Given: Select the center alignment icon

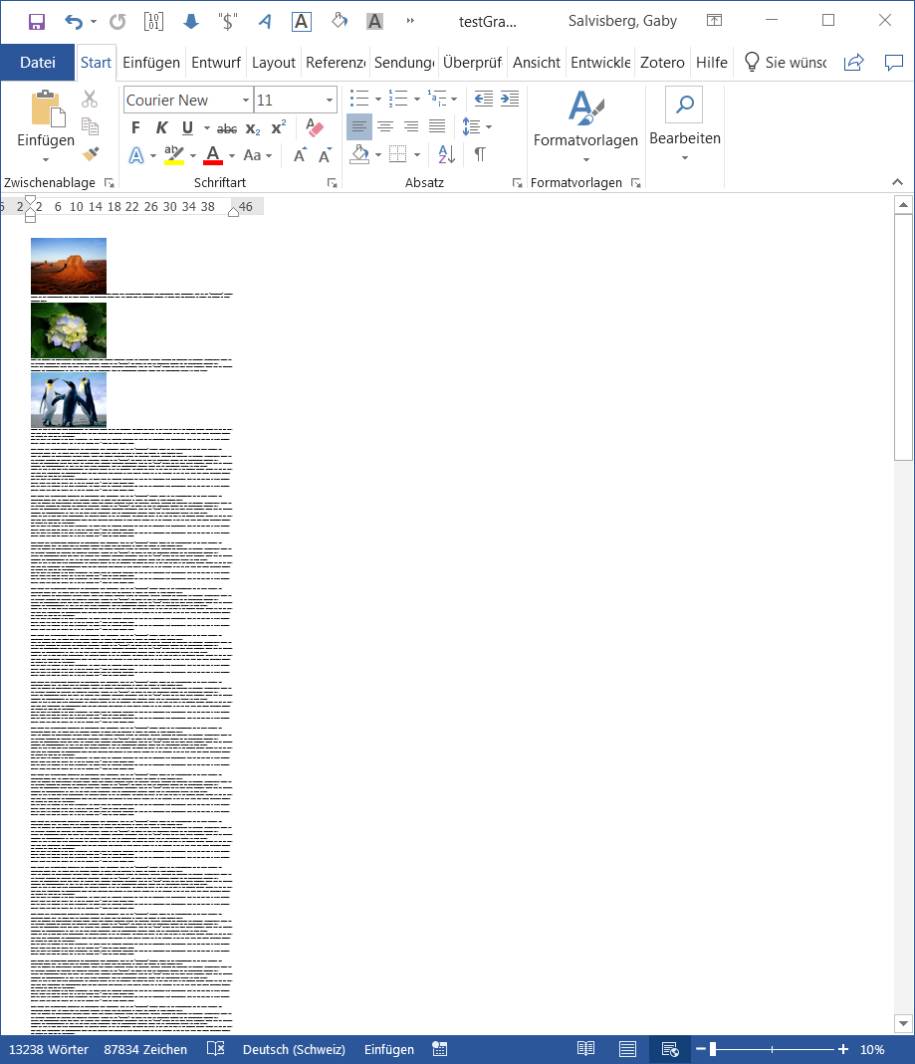Looking at the screenshot, I should coord(386,126).
